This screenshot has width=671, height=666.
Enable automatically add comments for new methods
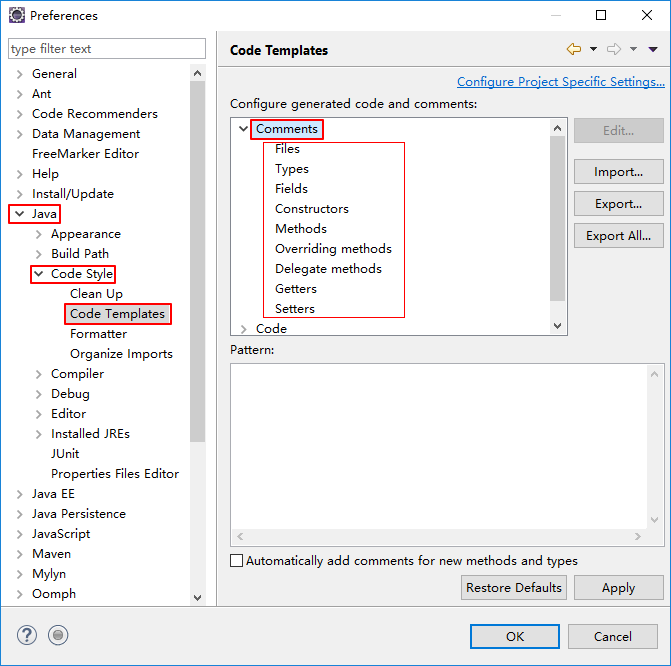pos(237,561)
